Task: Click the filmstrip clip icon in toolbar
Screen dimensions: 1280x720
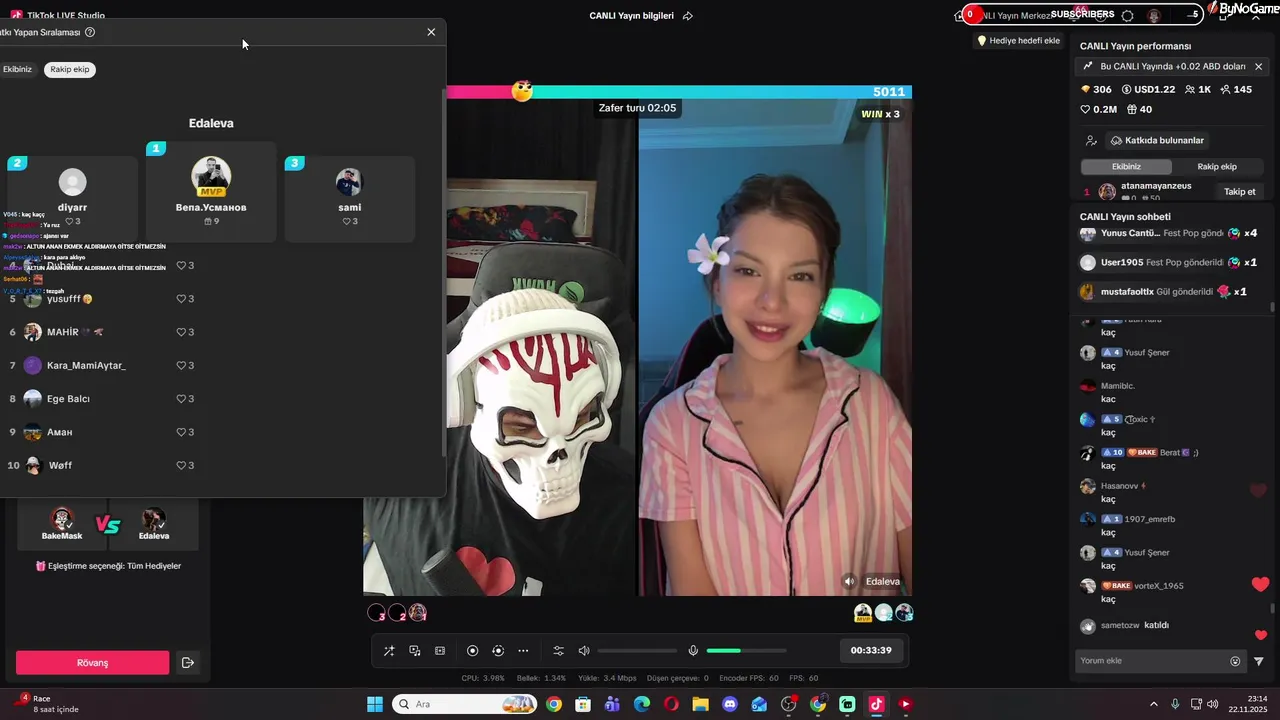Action: tap(440, 651)
